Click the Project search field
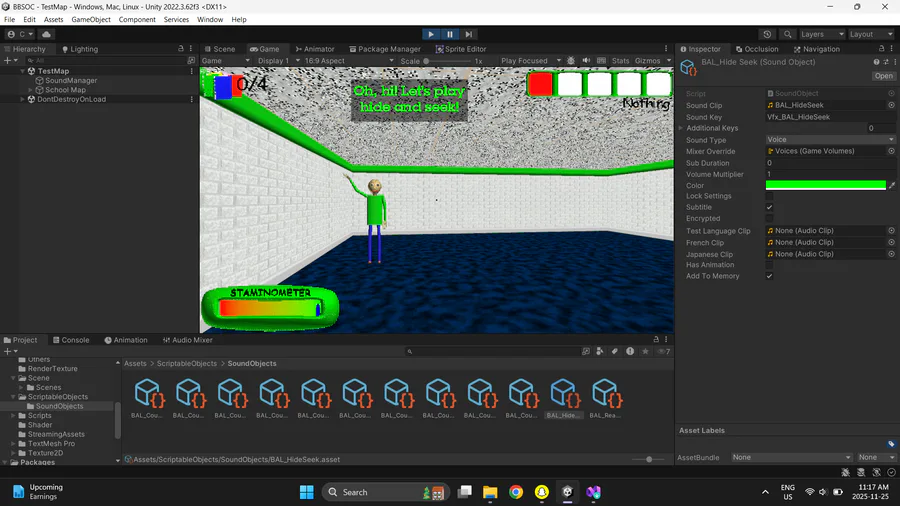The width and height of the screenshot is (900, 506). (492, 352)
